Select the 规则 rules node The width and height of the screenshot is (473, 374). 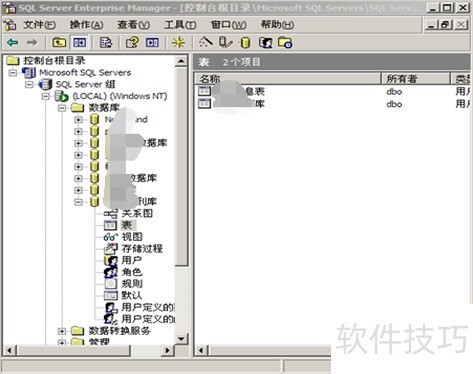click(x=132, y=284)
